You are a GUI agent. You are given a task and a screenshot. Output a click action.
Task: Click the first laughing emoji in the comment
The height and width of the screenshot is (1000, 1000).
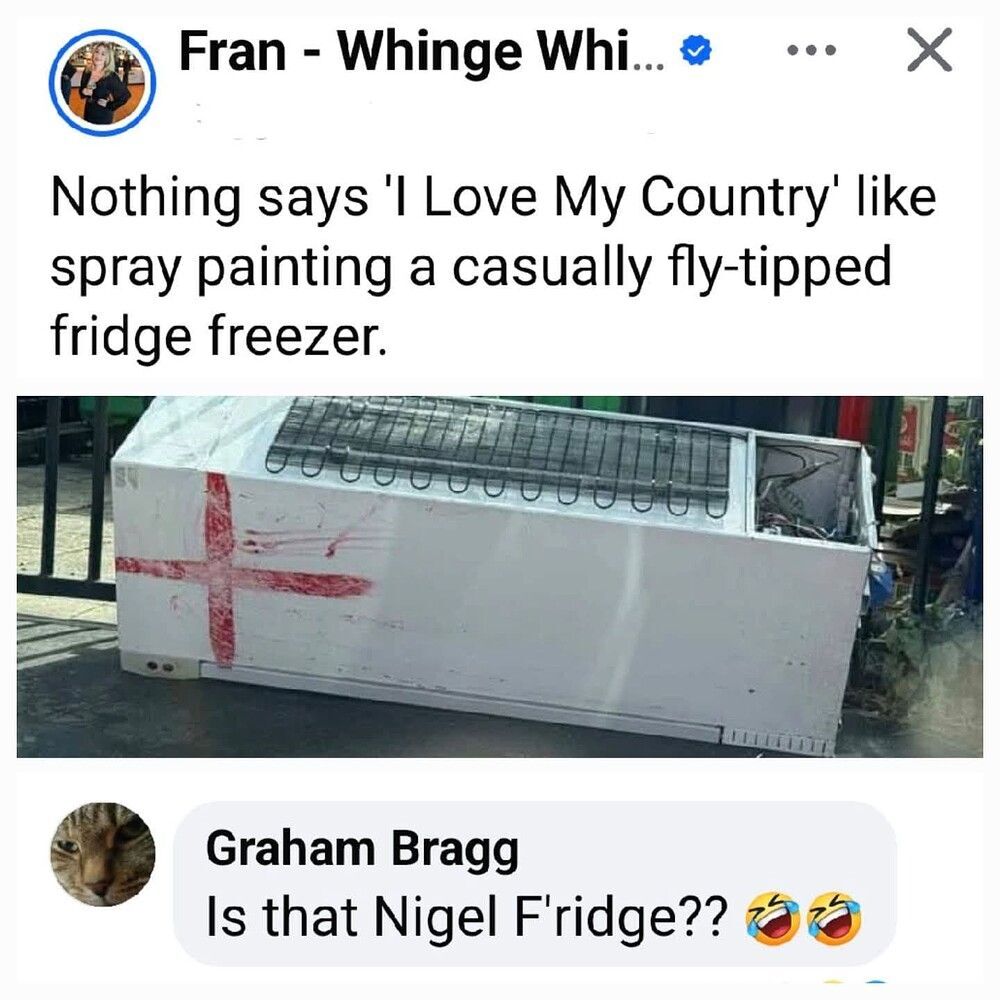(x=771, y=918)
